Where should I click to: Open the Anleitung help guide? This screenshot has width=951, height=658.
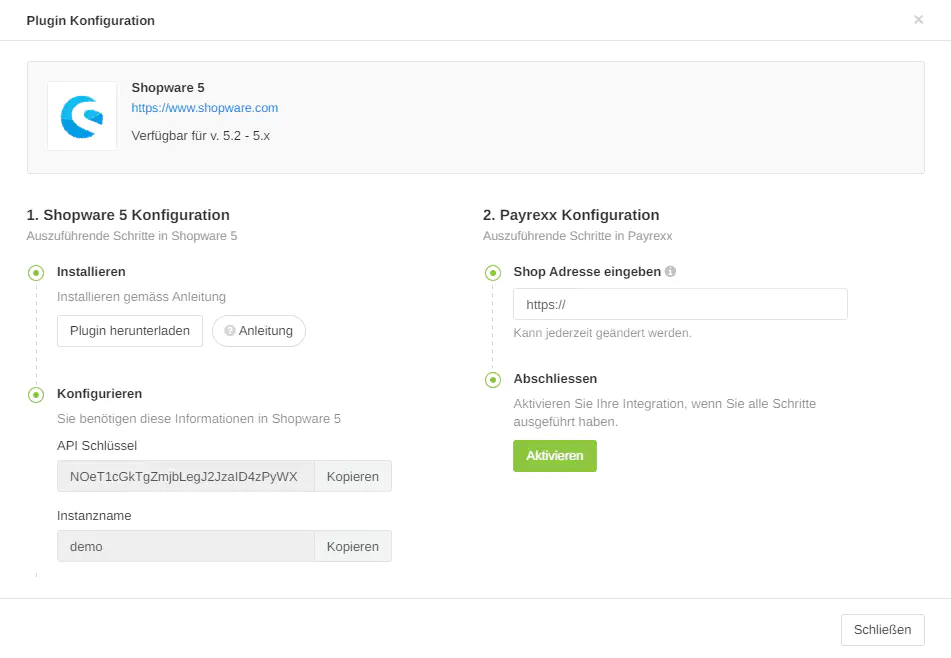pyautogui.click(x=259, y=331)
